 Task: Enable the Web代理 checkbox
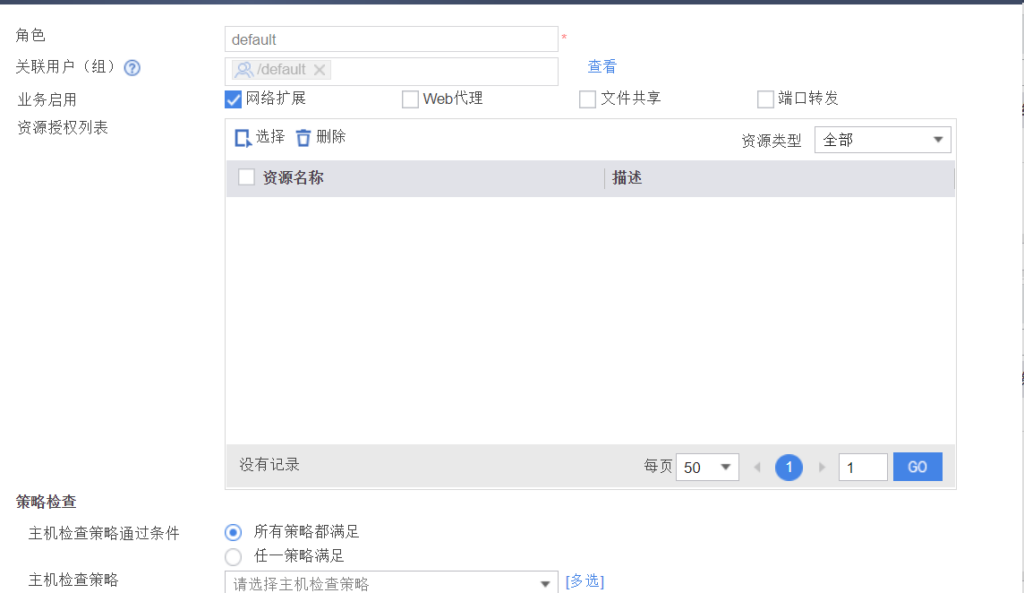[x=410, y=99]
